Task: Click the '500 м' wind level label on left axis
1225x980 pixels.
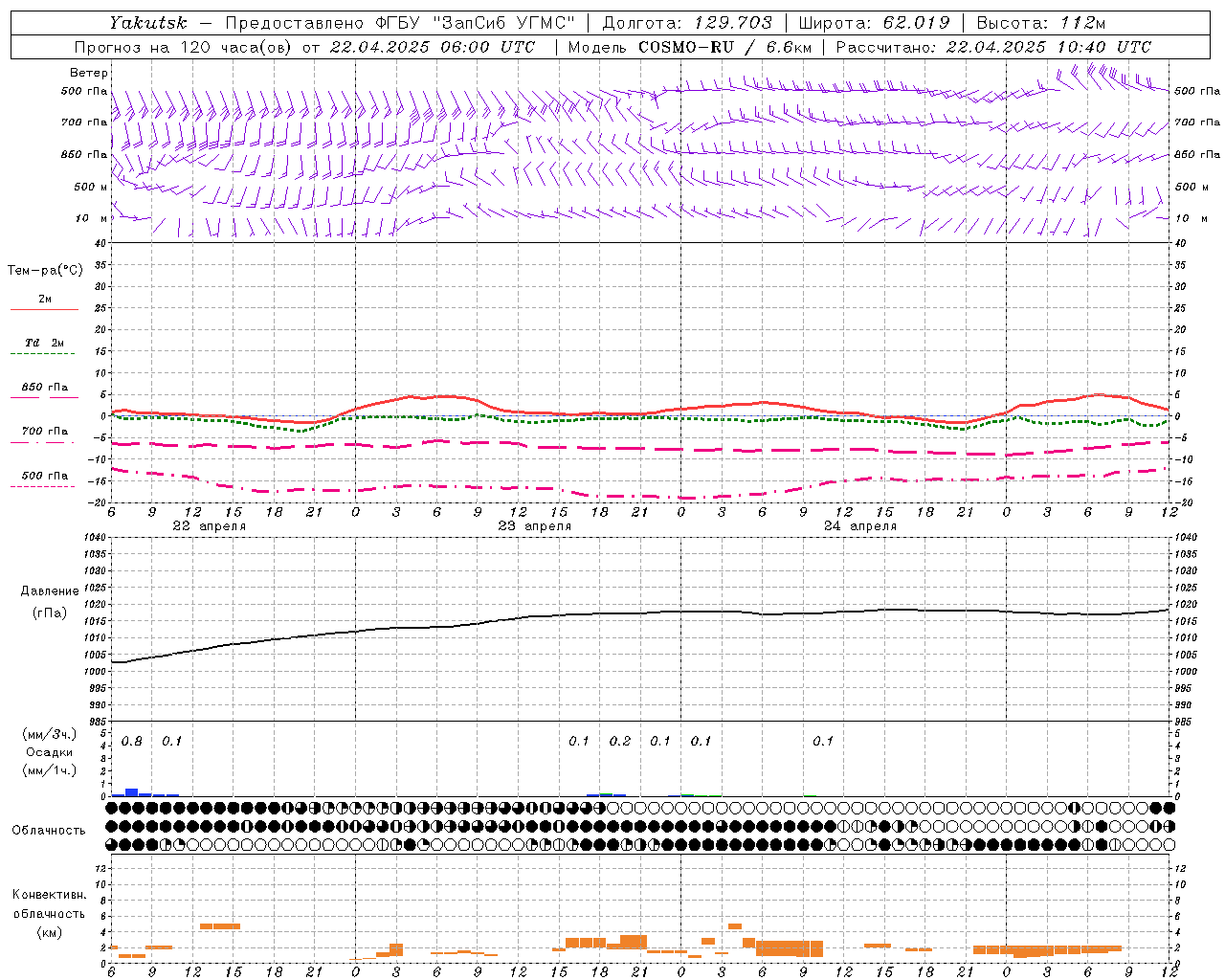Action: click(91, 187)
